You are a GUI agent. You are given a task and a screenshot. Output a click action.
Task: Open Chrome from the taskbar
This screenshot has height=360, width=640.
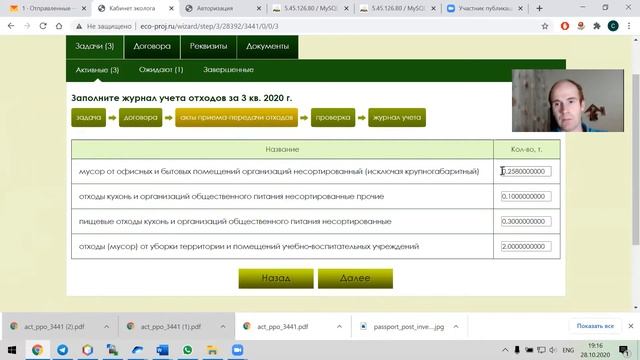coord(37,350)
